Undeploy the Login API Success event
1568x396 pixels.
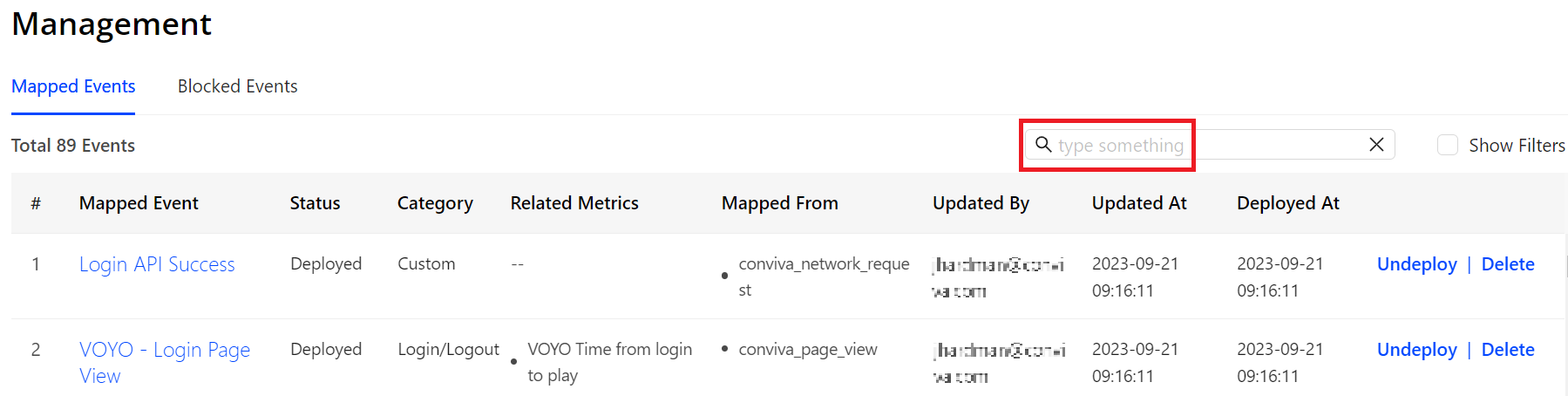(x=1416, y=264)
